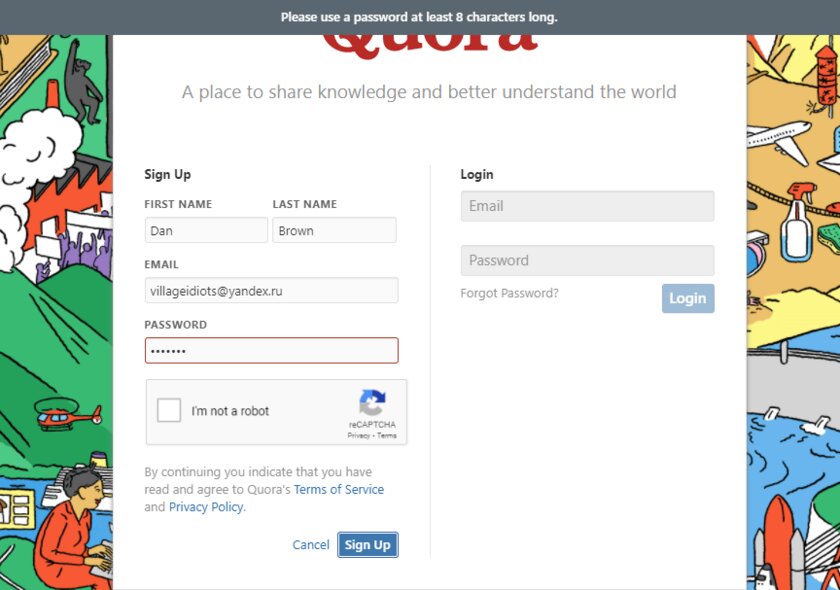Click the blue Login button
Viewport: 840px width, 590px height.
pyautogui.click(x=688, y=298)
